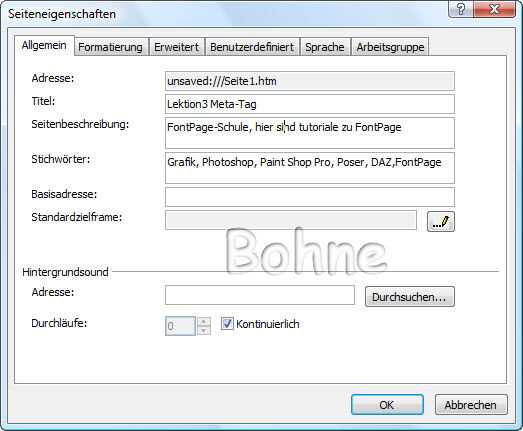
Task: Open the Erweitert tab
Action: [x=176, y=47]
